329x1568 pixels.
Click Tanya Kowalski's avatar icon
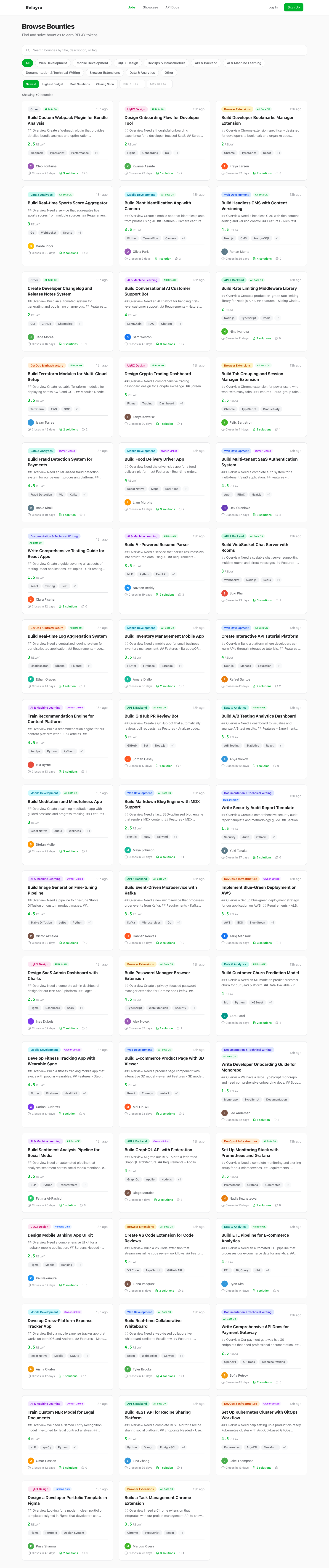pyautogui.click(x=128, y=417)
